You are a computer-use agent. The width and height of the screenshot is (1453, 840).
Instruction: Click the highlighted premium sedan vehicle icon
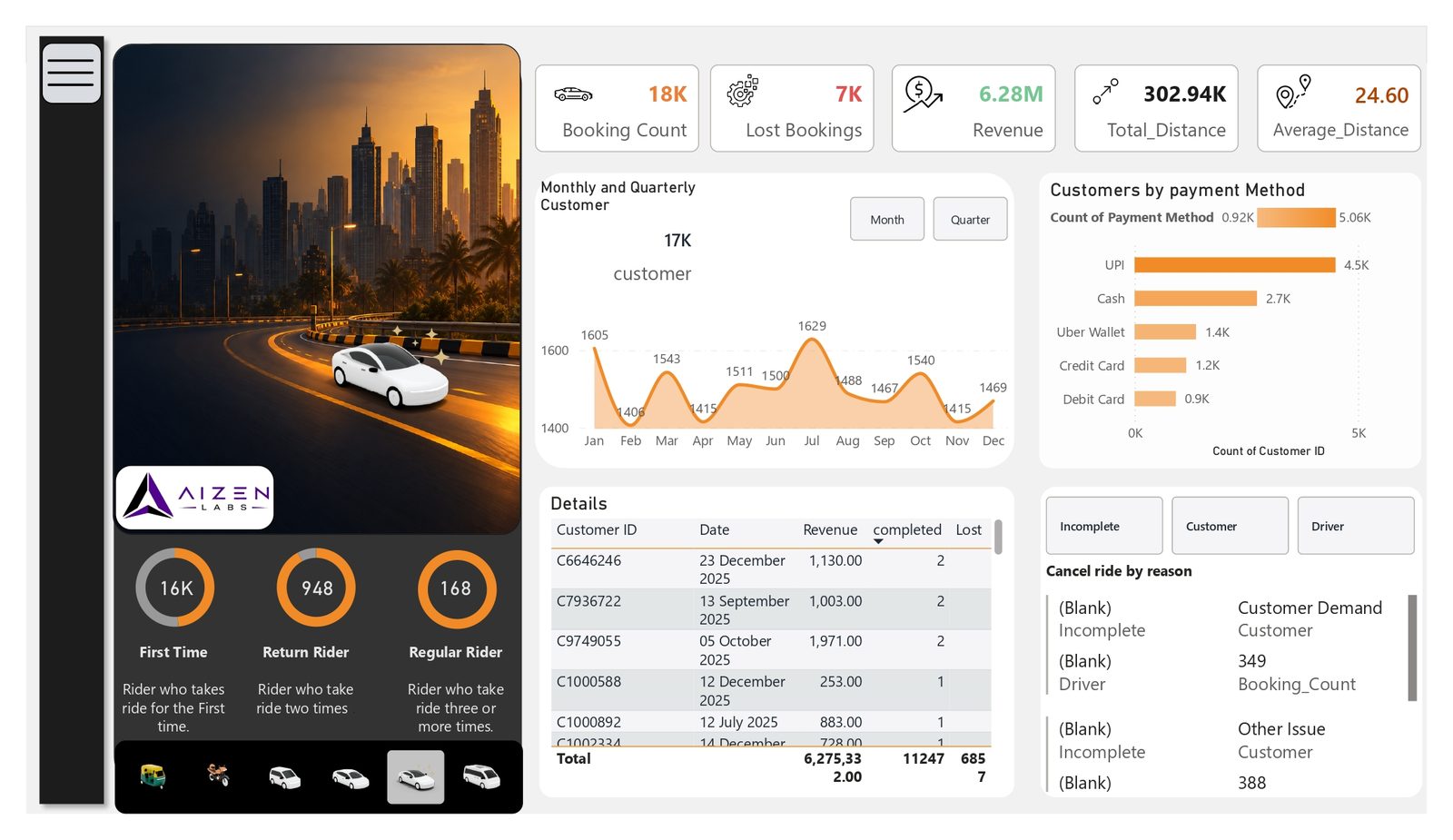416,777
